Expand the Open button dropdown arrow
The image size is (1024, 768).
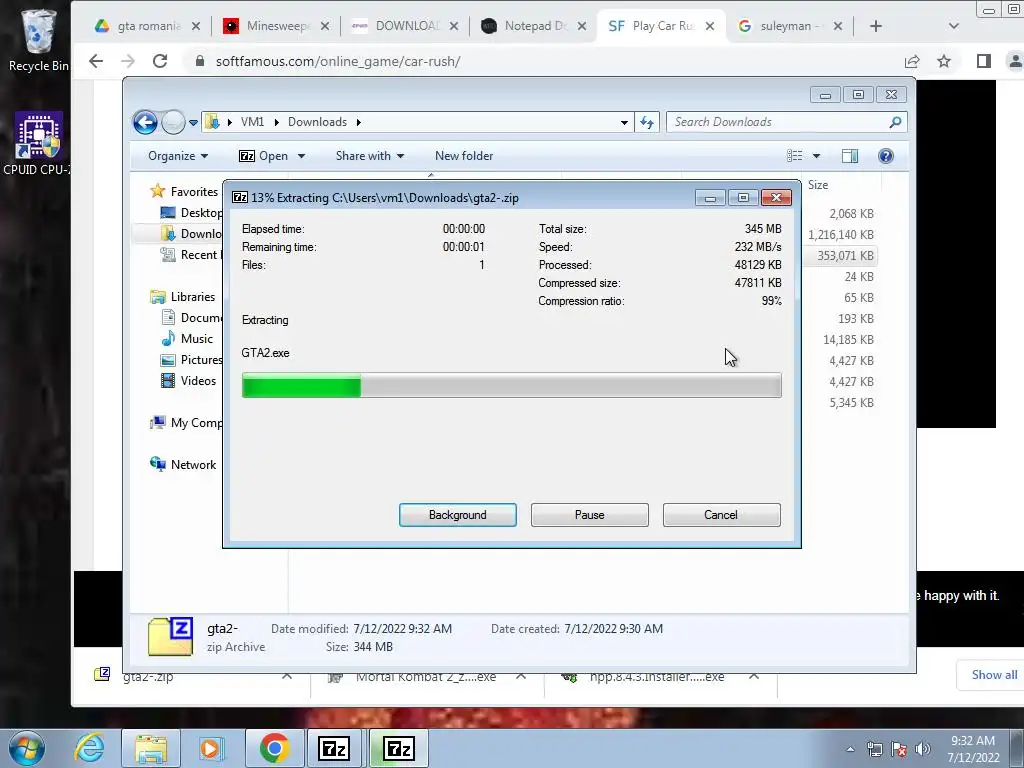[x=301, y=156]
